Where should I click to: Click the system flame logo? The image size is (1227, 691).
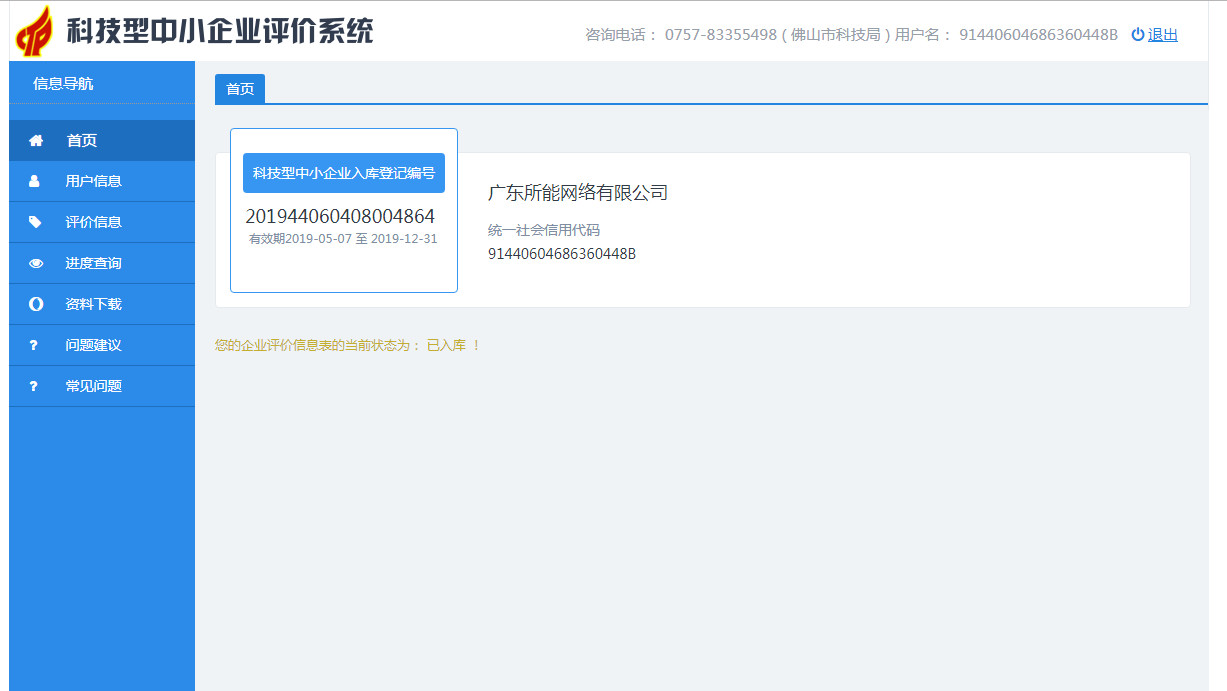tap(35, 31)
